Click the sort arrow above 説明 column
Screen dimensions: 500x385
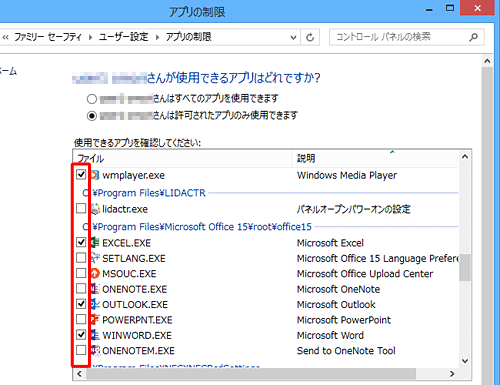coord(392,152)
